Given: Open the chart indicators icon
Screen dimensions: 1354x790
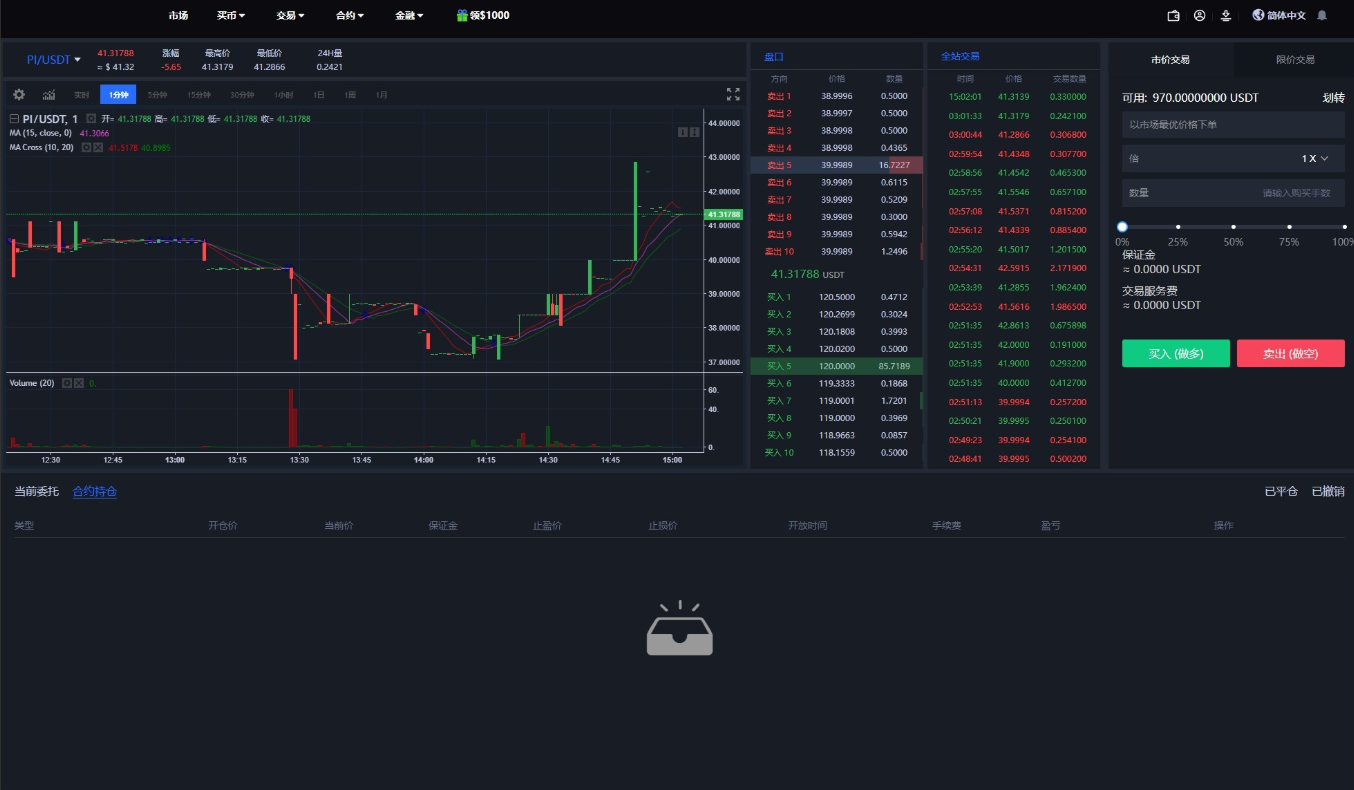Looking at the screenshot, I should click(x=49, y=95).
